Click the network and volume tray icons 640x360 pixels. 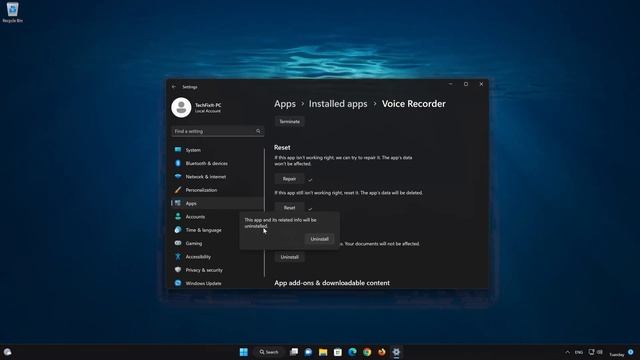tap(596, 352)
